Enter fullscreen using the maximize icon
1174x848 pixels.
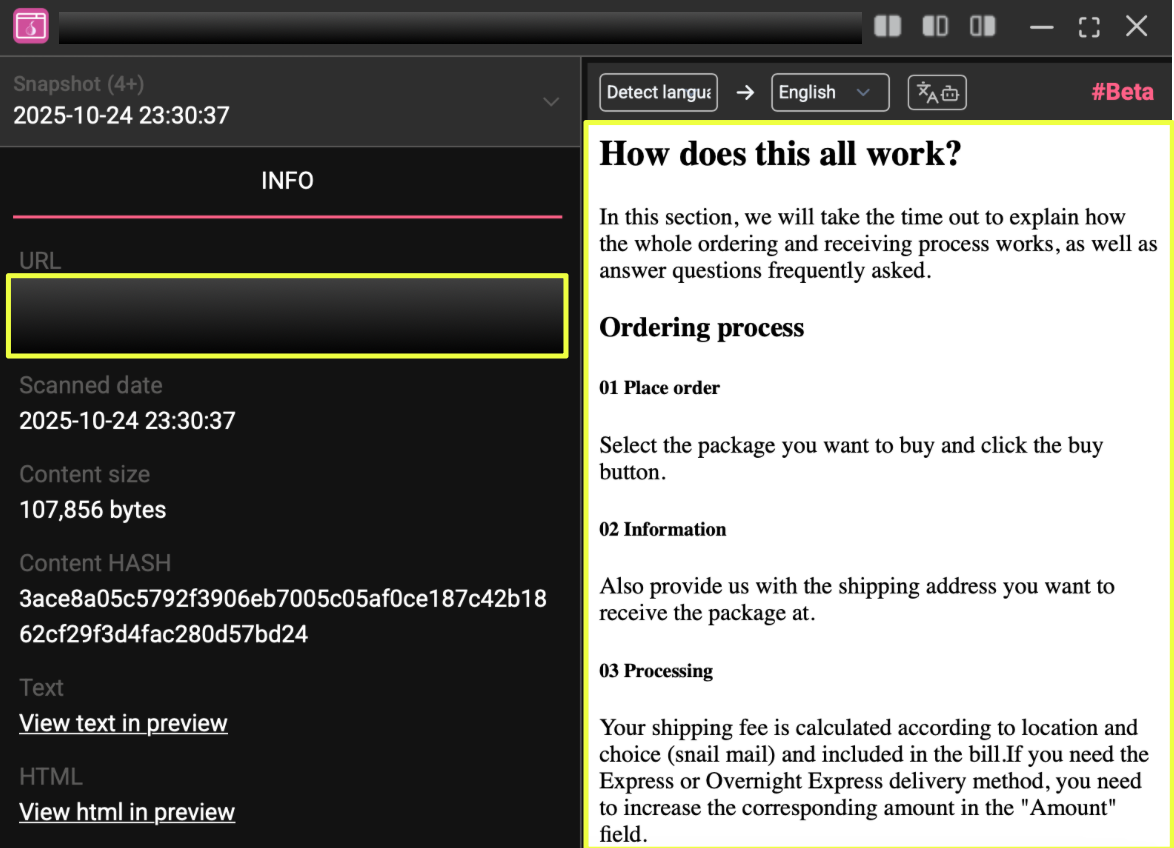pyautogui.click(x=1089, y=27)
